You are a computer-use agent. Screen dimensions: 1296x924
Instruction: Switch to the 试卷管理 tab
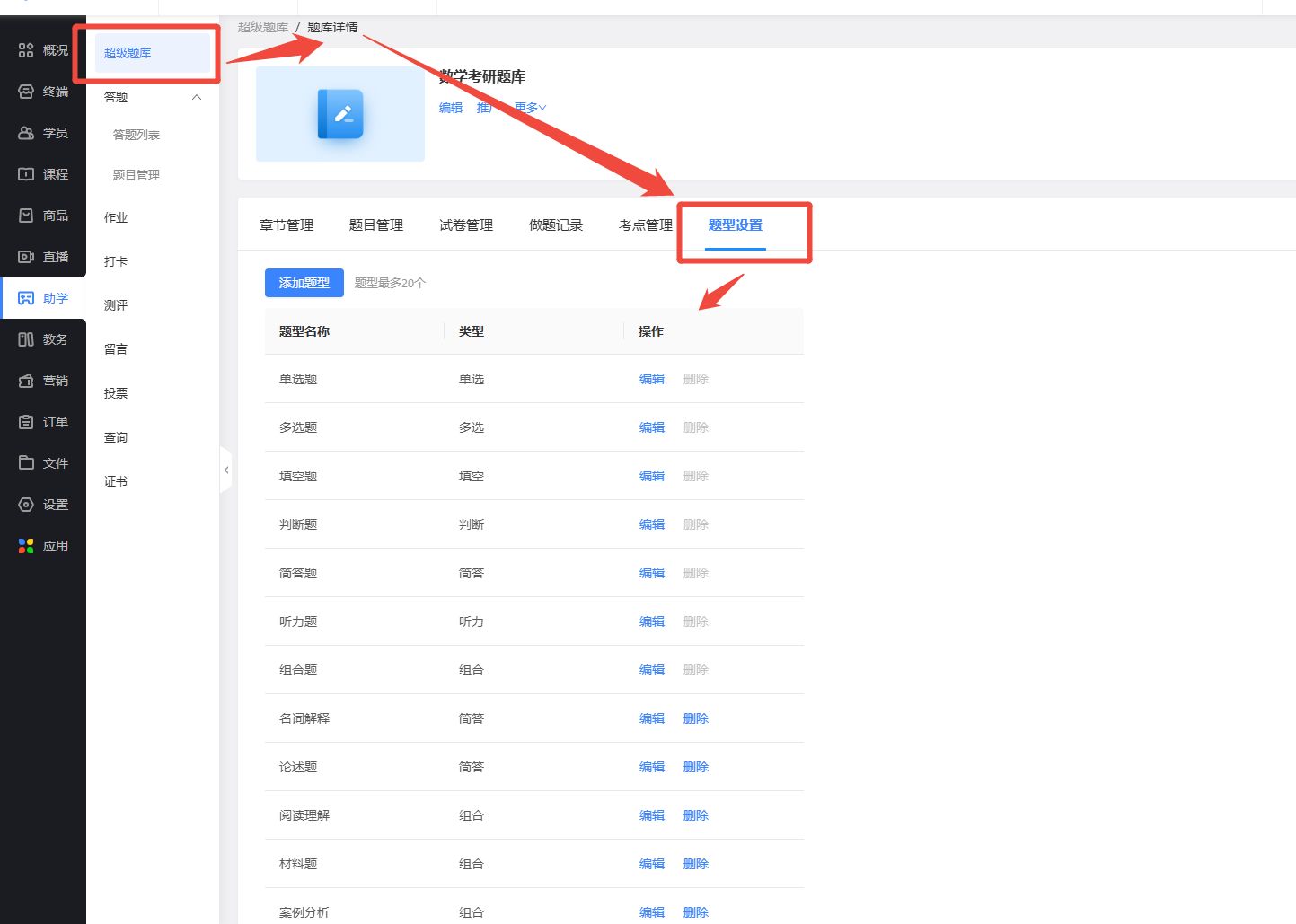pyautogui.click(x=466, y=225)
